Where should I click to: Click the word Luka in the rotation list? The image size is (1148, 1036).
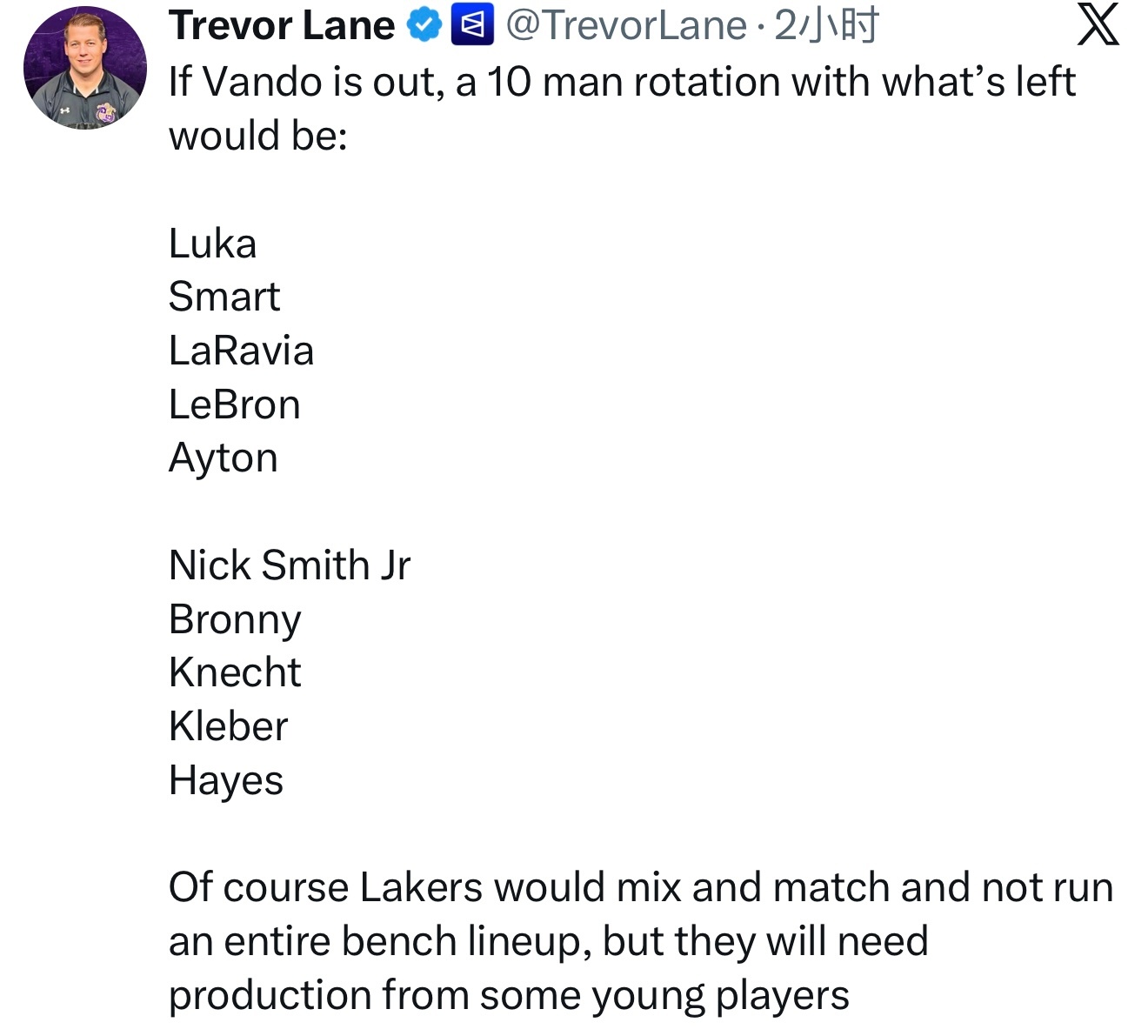[211, 244]
